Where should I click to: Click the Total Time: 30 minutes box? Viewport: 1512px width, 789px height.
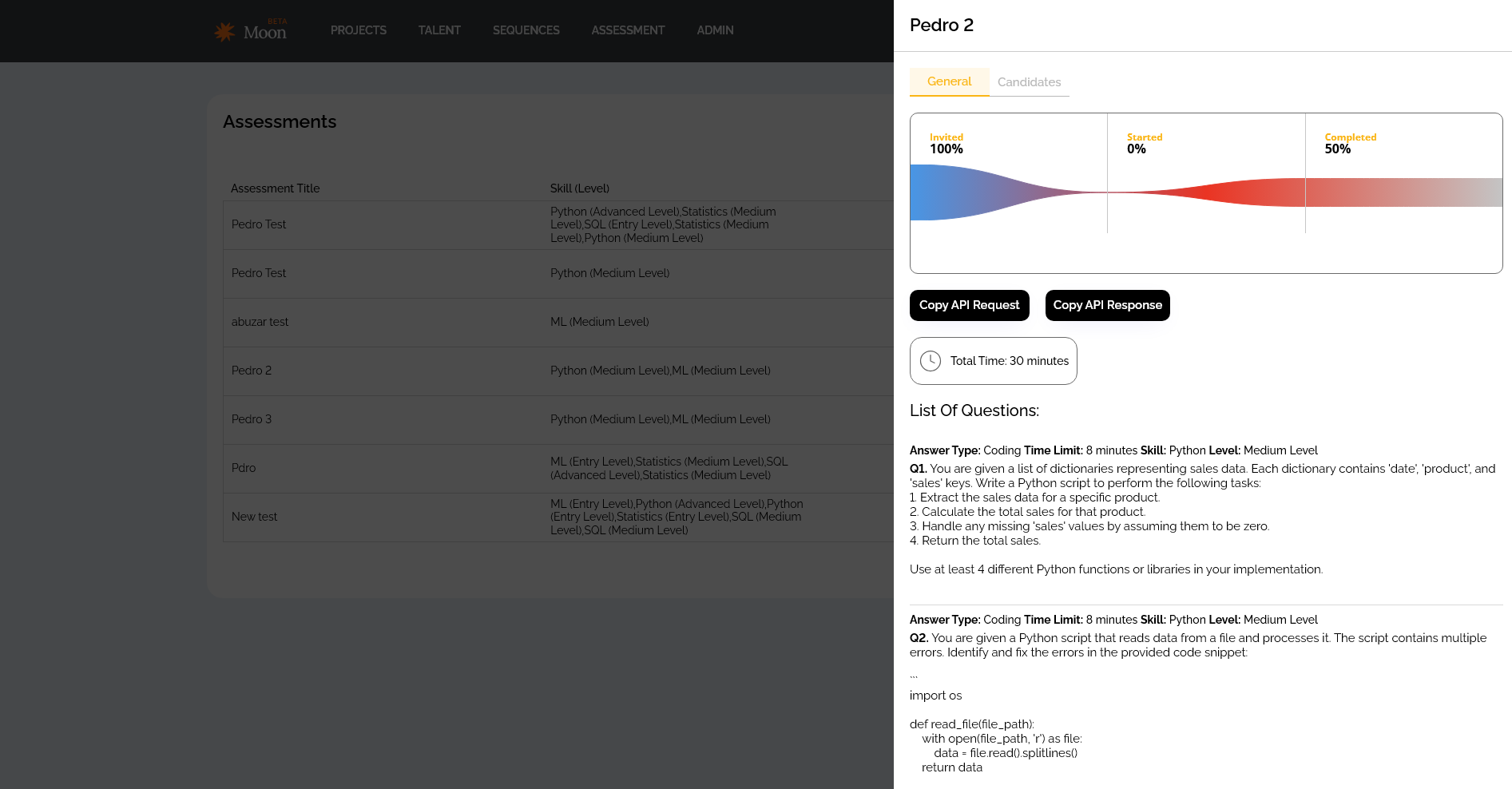tap(994, 361)
